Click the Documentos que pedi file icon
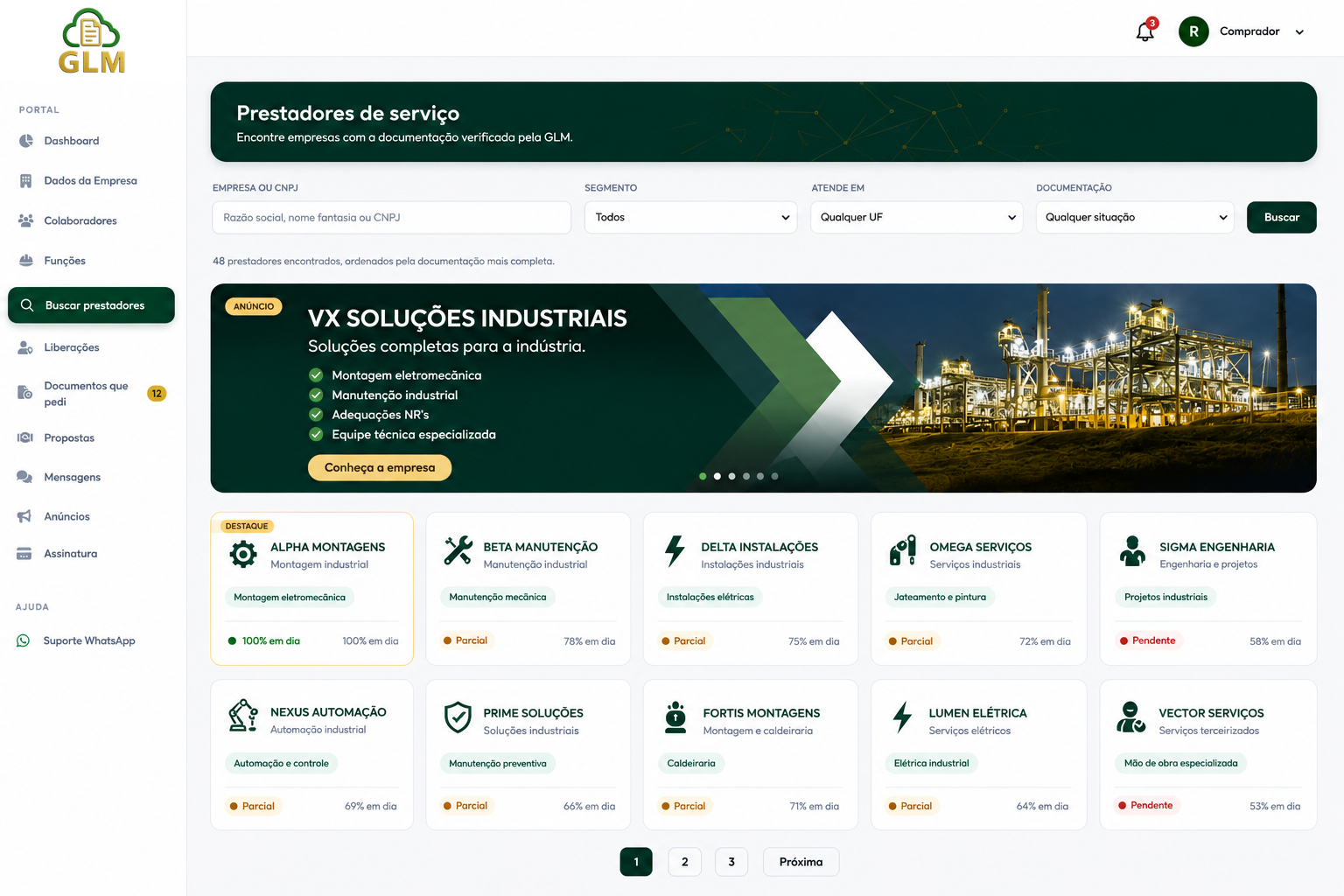1344x896 pixels. click(x=25, y=393)
